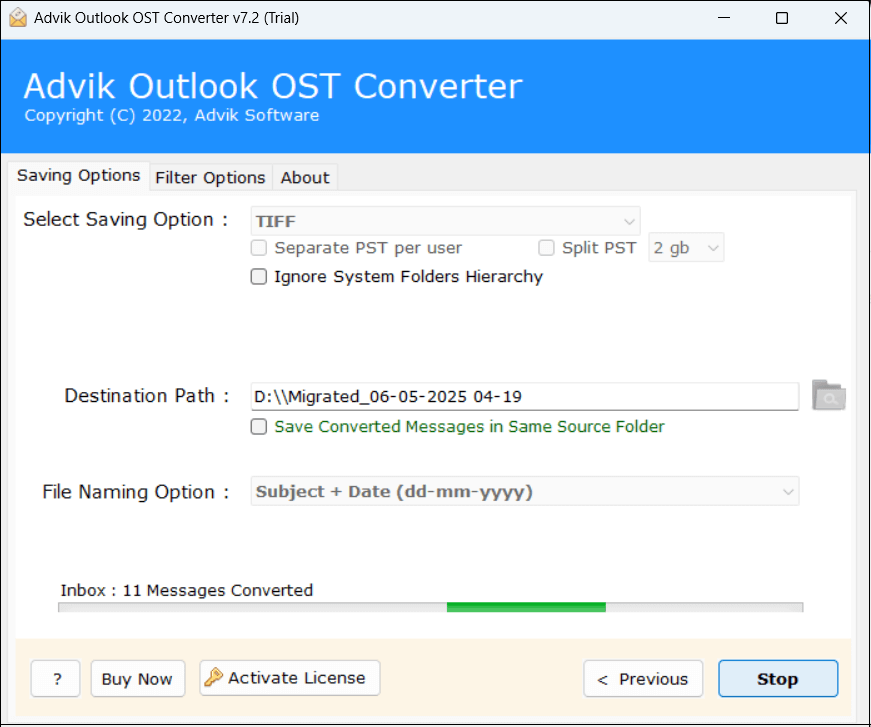Expand the 2 gb split size dropdown

pyautogui.click(x=686, y=248)
